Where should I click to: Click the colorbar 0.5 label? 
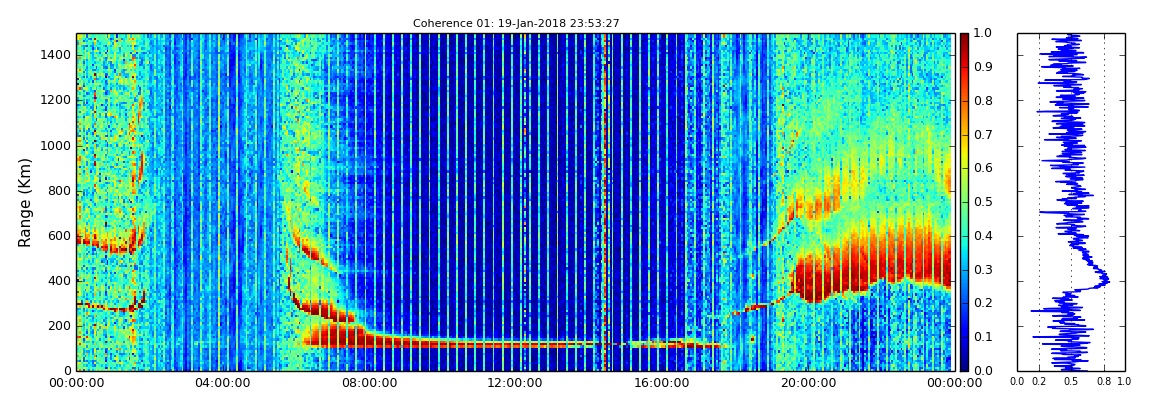pyautogui.click(x=981, y=202)
